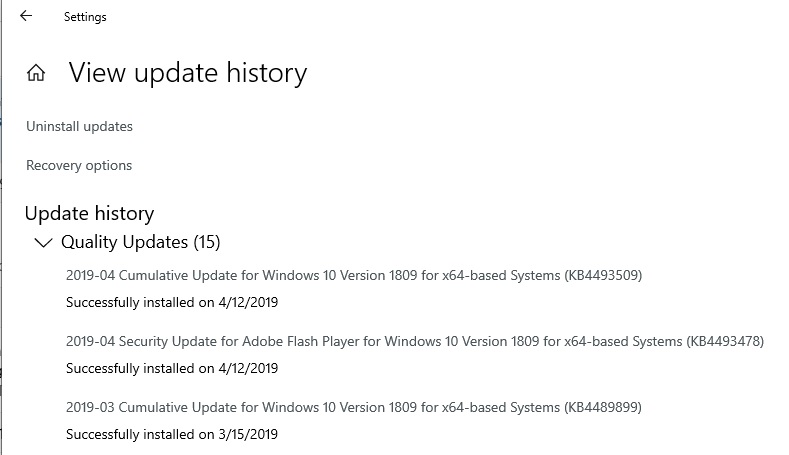Open the KB4493509 cumulative update entry
The width and height of the screenshot is (789, 455).
(353, 274)
